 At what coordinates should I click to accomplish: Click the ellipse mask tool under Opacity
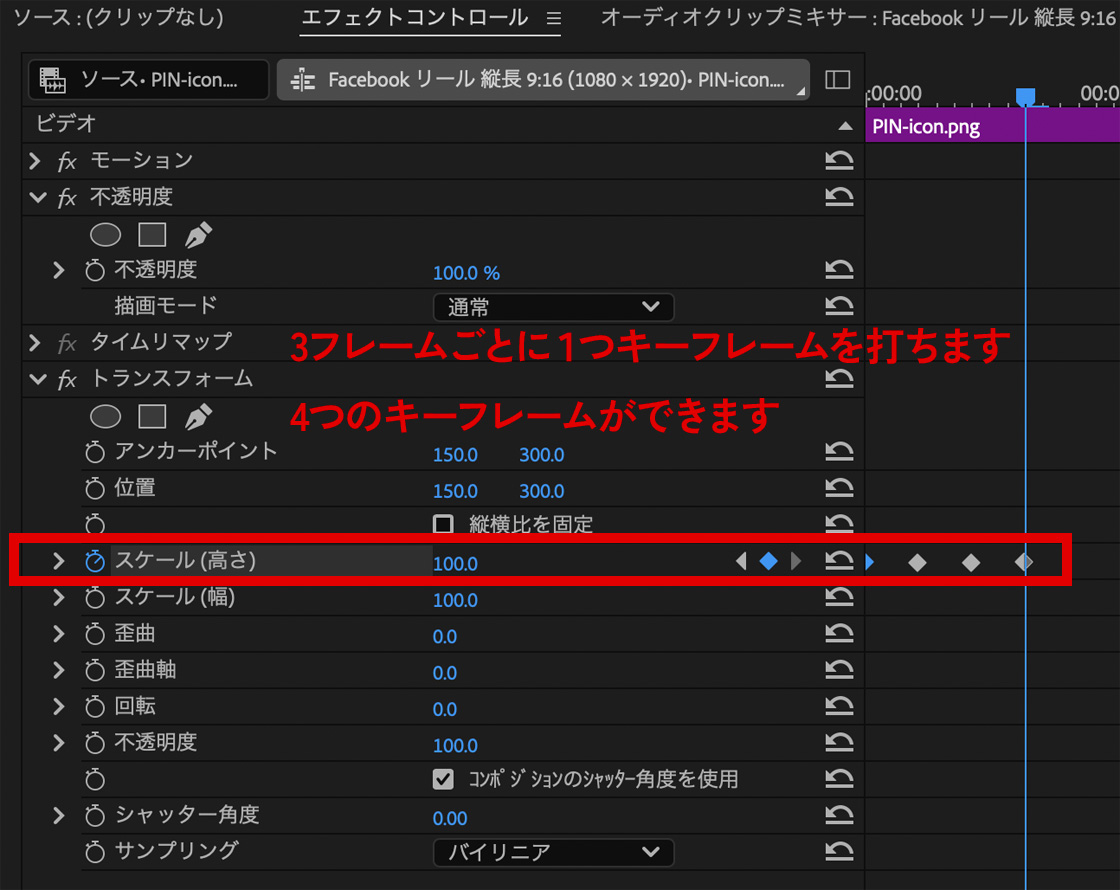(x=106, y=235)
